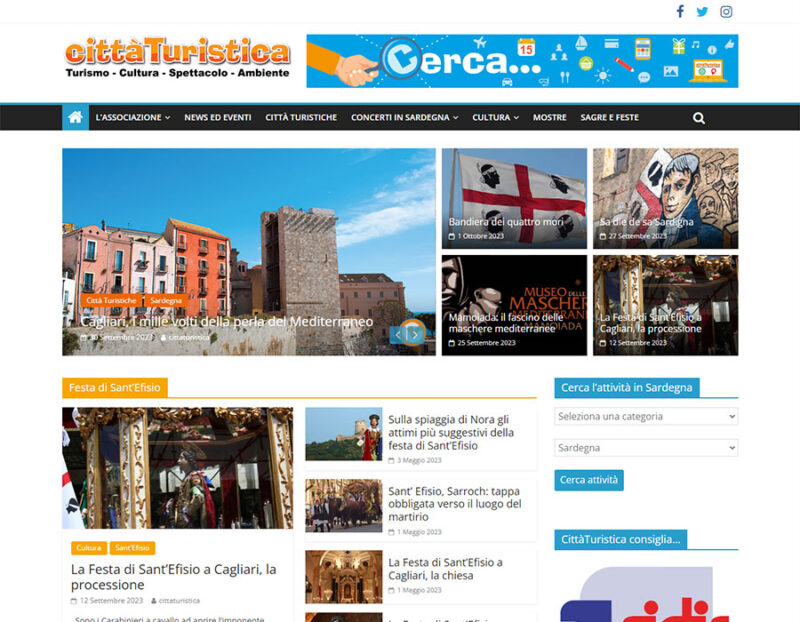Screen dimensions: 800x622
Task: Open the Twitter icon in the header
Action: pyautogui.click(x=704, y=13)
